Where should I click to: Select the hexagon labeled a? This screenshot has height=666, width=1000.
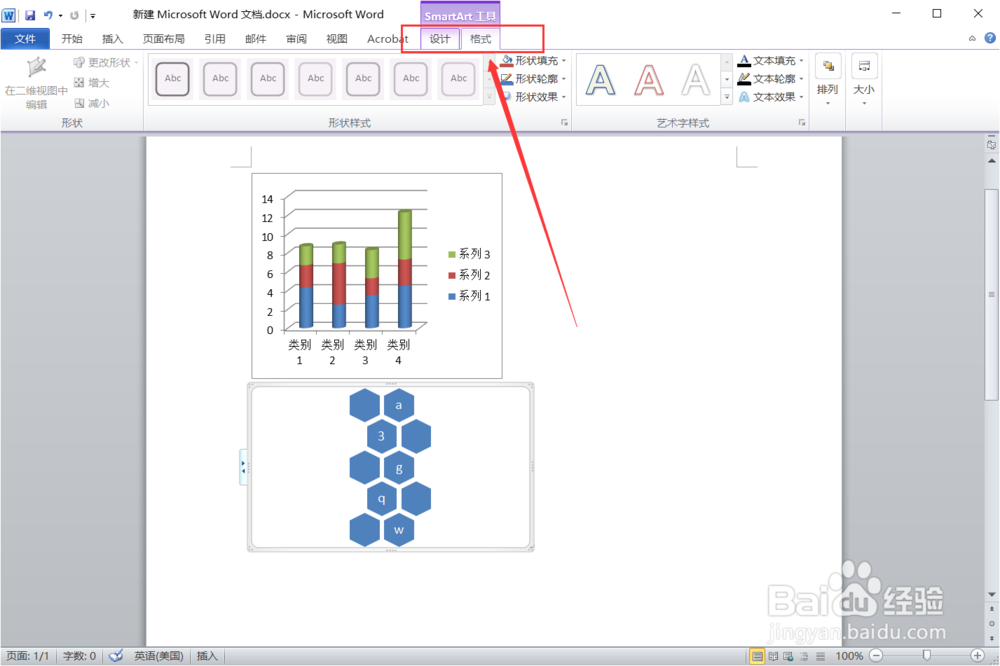(399, 405)
